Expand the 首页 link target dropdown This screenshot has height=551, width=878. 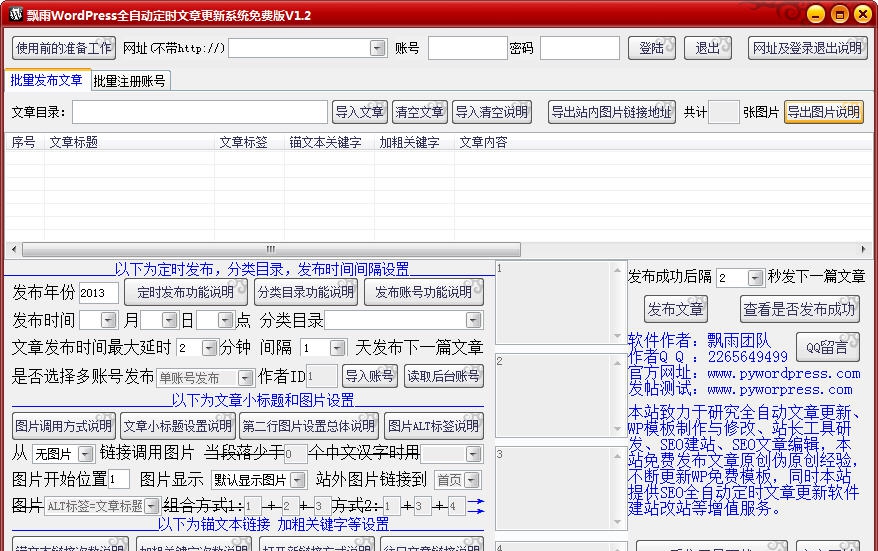[473, 480]
